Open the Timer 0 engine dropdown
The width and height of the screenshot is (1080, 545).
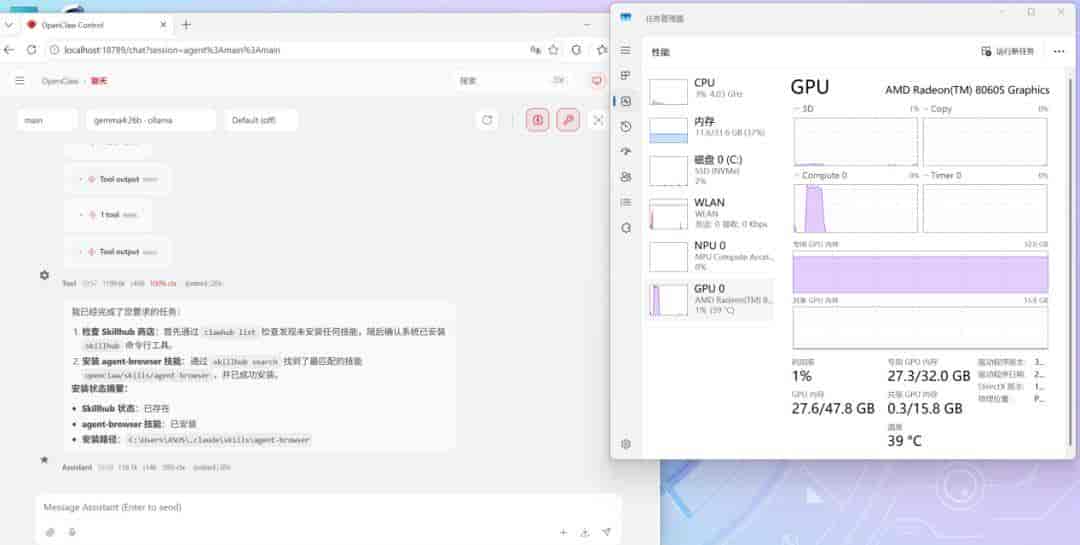pyautogui.click(x=942, y=176)
